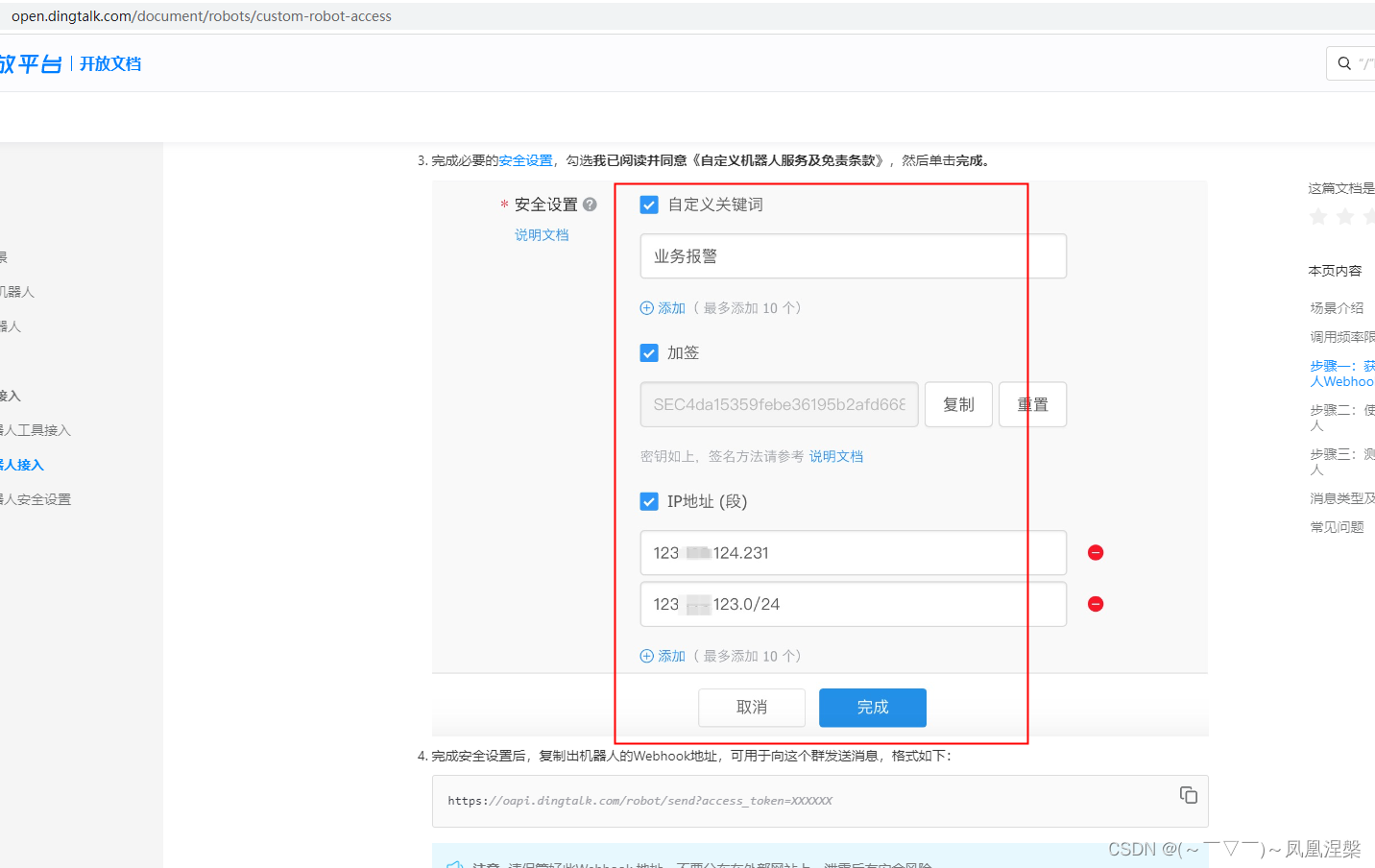
Task: Uncheck the IP地址 (段) checkbox
Action: [x=649, y=501]
